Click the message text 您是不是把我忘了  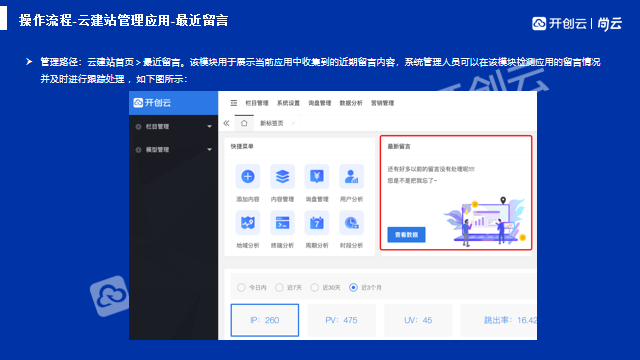(412, 180)
